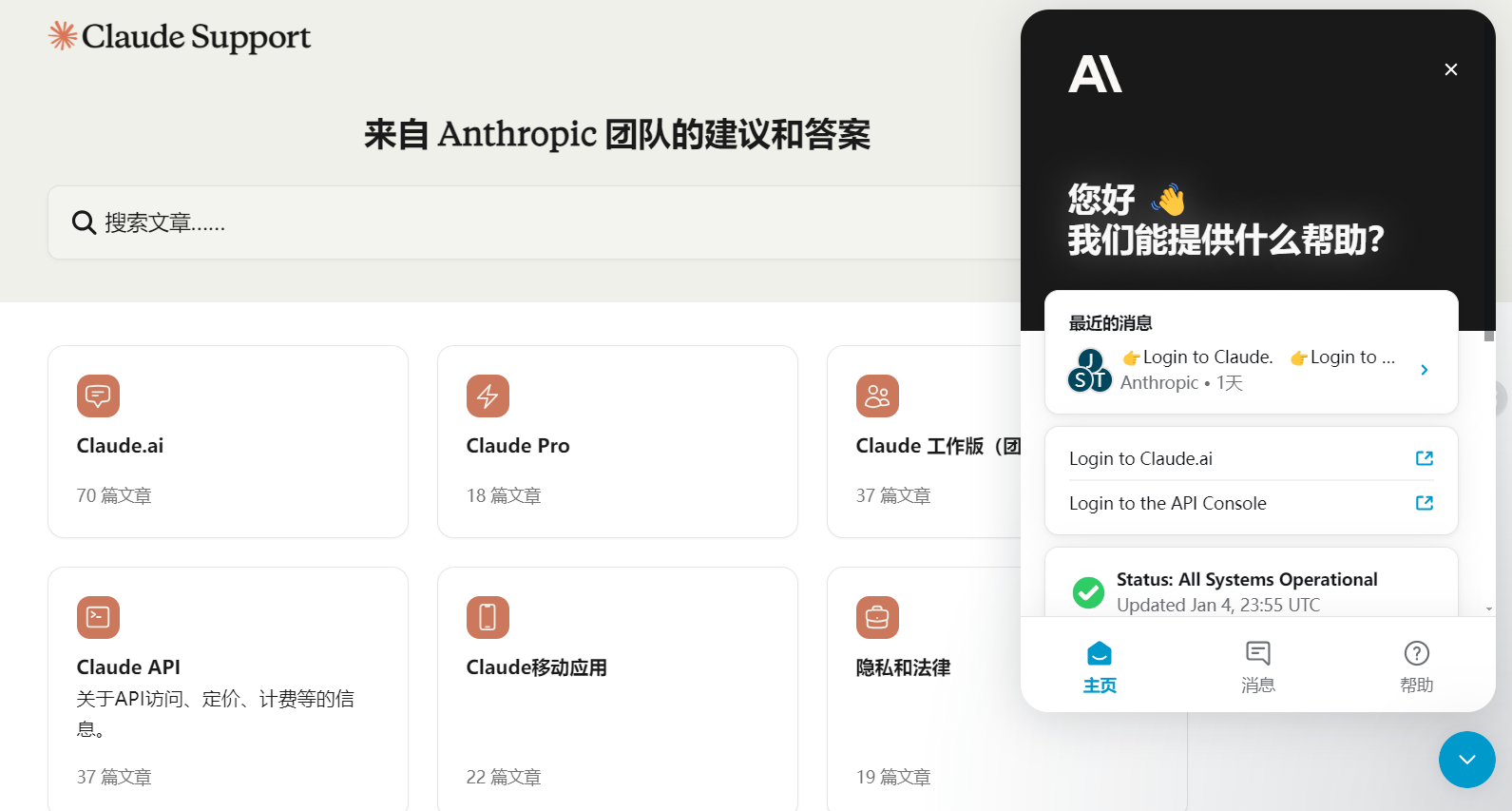Screen dimensions: 1512x811
Task: Click the 隐私和法律 briefcase icon
Action: pos(877,617)
